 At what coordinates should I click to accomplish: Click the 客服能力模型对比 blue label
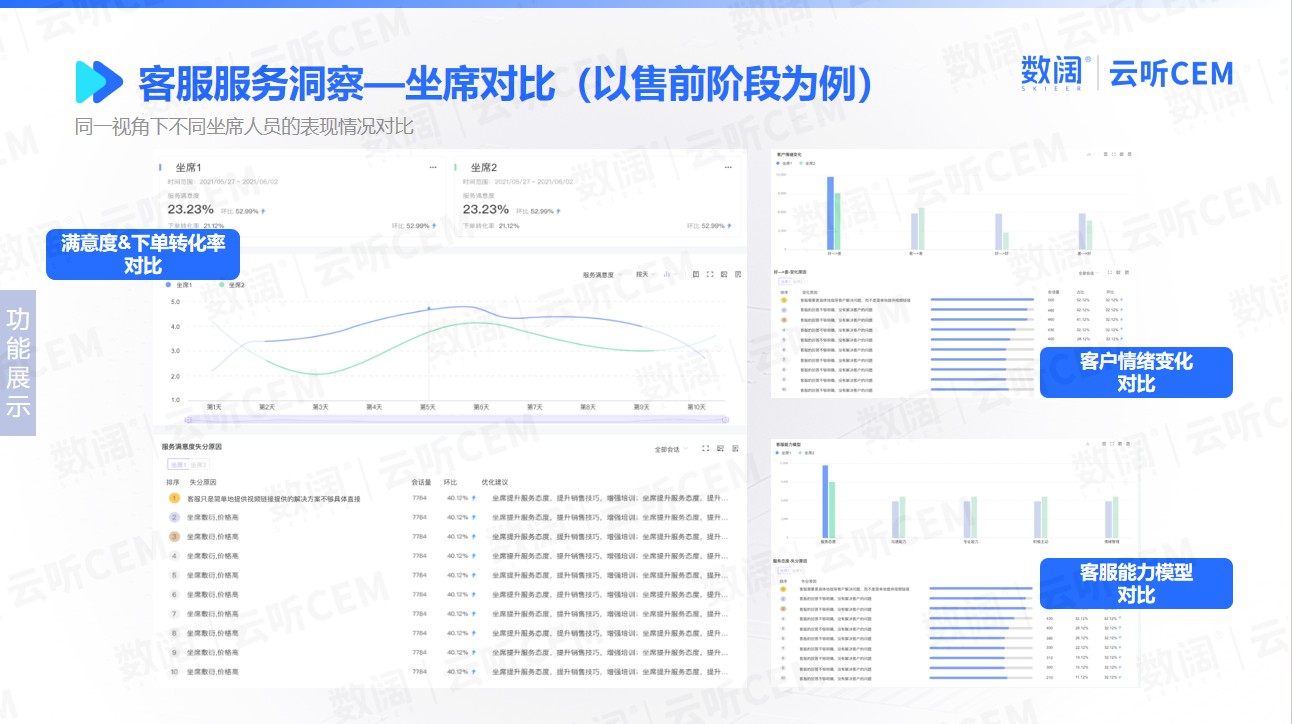pos(1136,583)
